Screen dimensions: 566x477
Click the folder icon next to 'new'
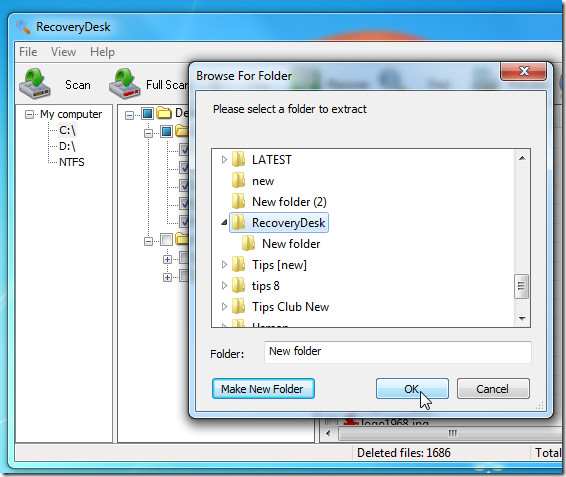coord(238,180)
